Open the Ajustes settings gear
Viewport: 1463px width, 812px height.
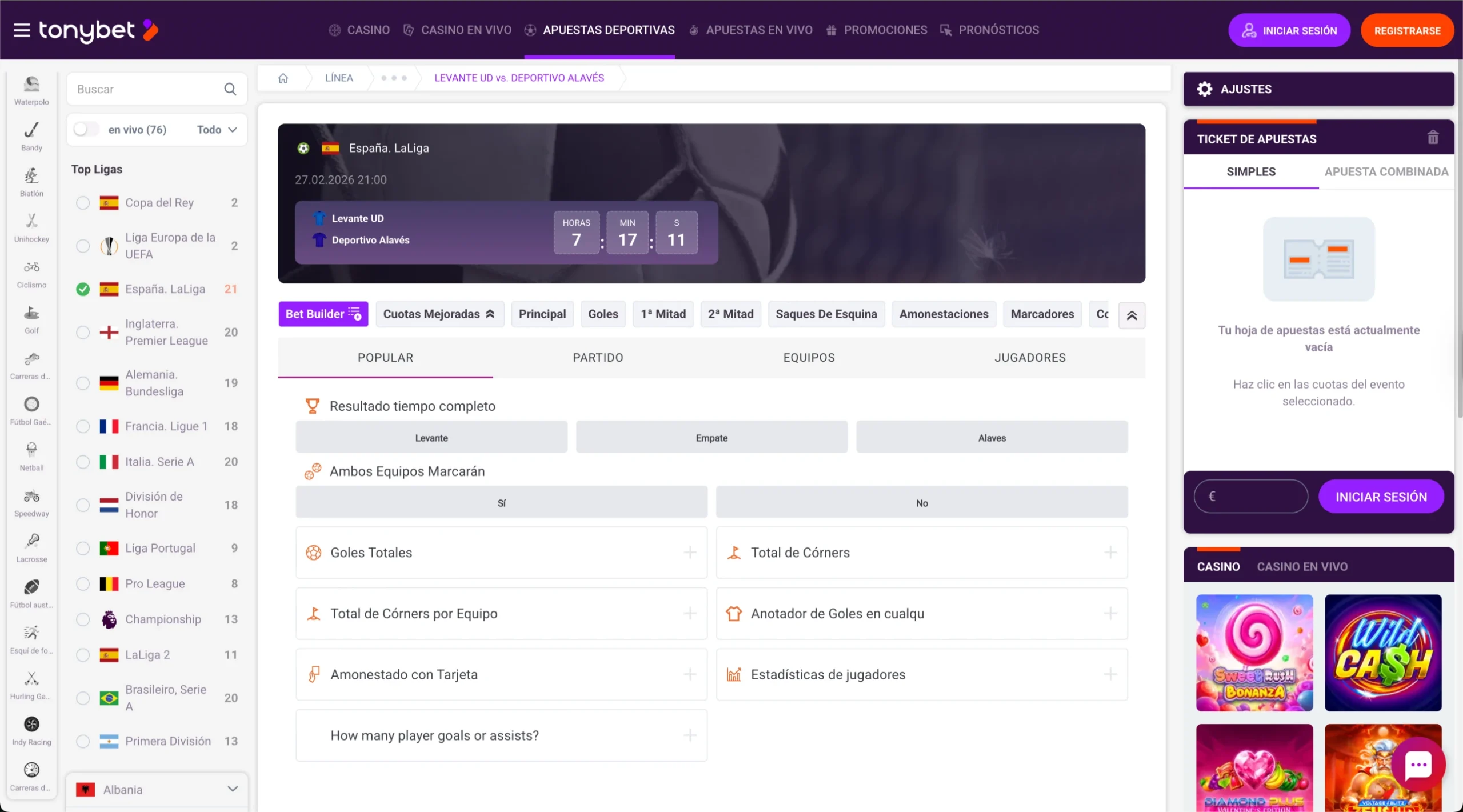pyautogui.click(x=1206, y=89)
